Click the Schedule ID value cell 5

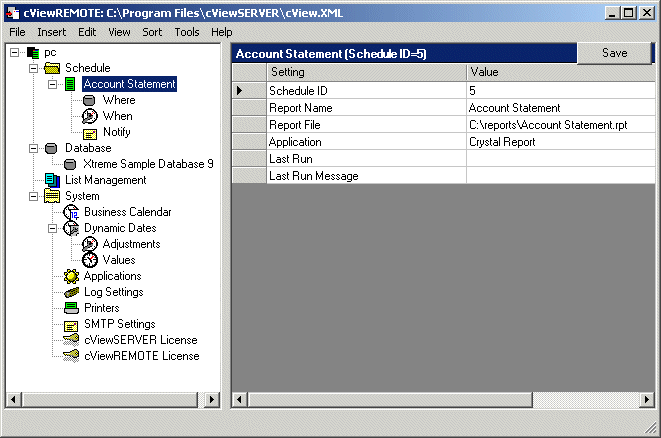pos(561,91)
